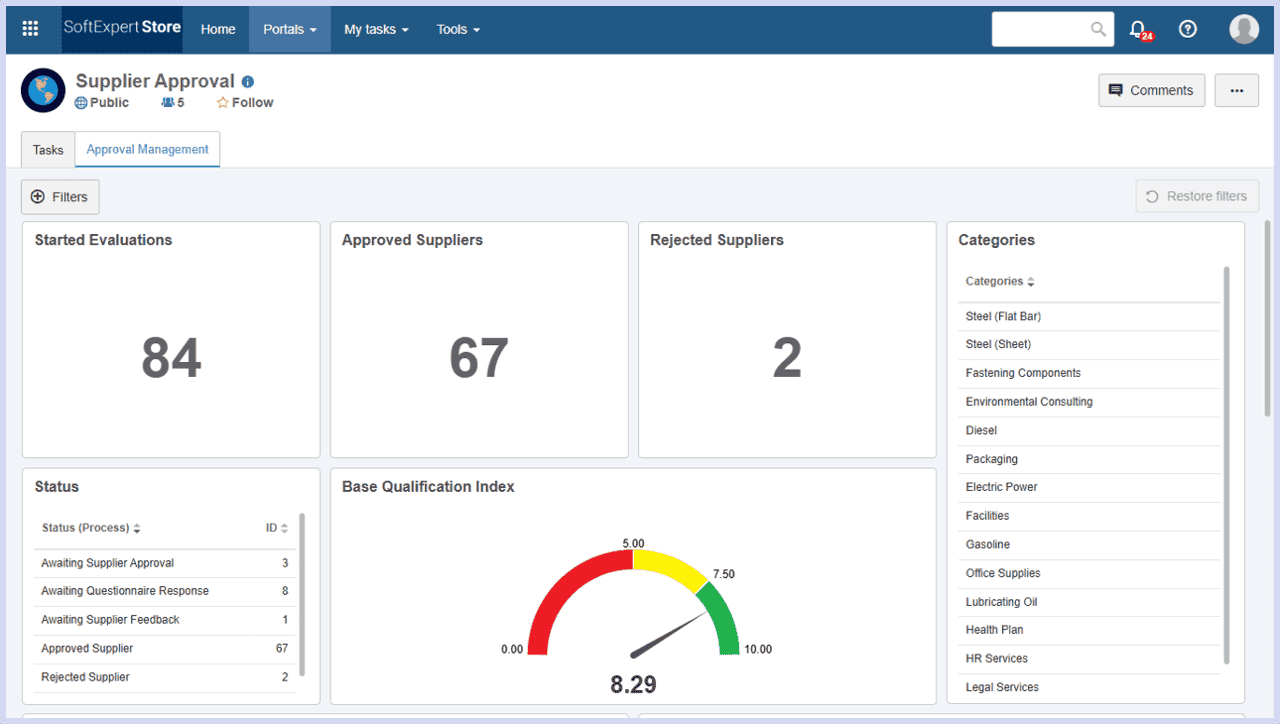
Task: Open the three-dot more options button
Action: coord(1237,90)
